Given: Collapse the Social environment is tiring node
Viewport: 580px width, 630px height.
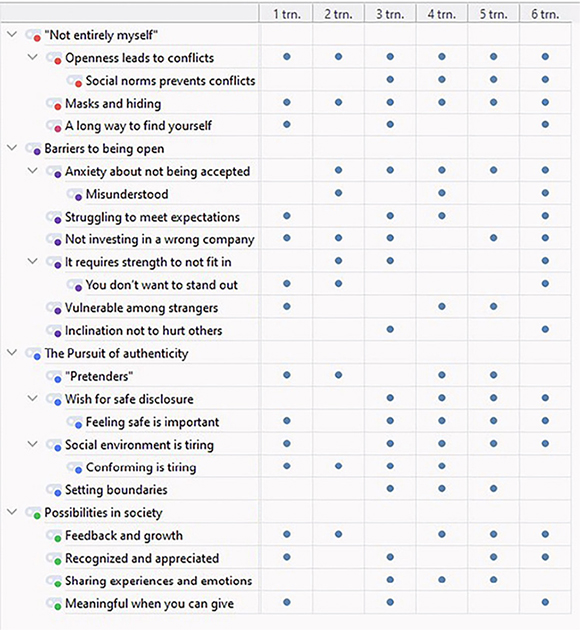Looking at the screenshot, I should click(x=33, y=444).
